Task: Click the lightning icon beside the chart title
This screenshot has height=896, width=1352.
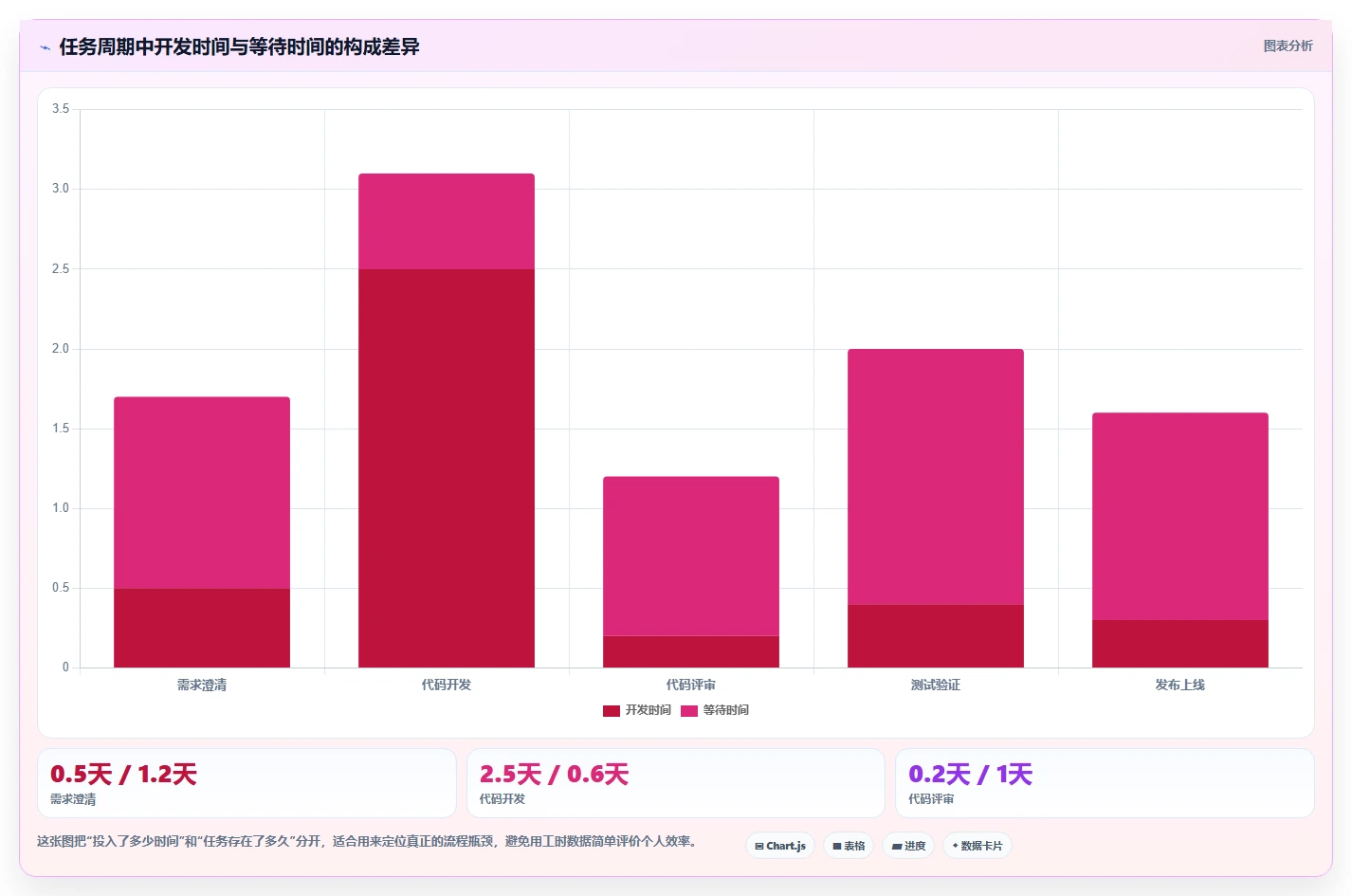Action: (45, 47)
